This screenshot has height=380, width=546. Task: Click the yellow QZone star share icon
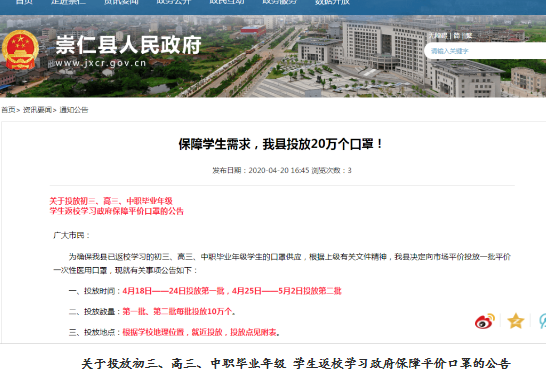[516, 321]
